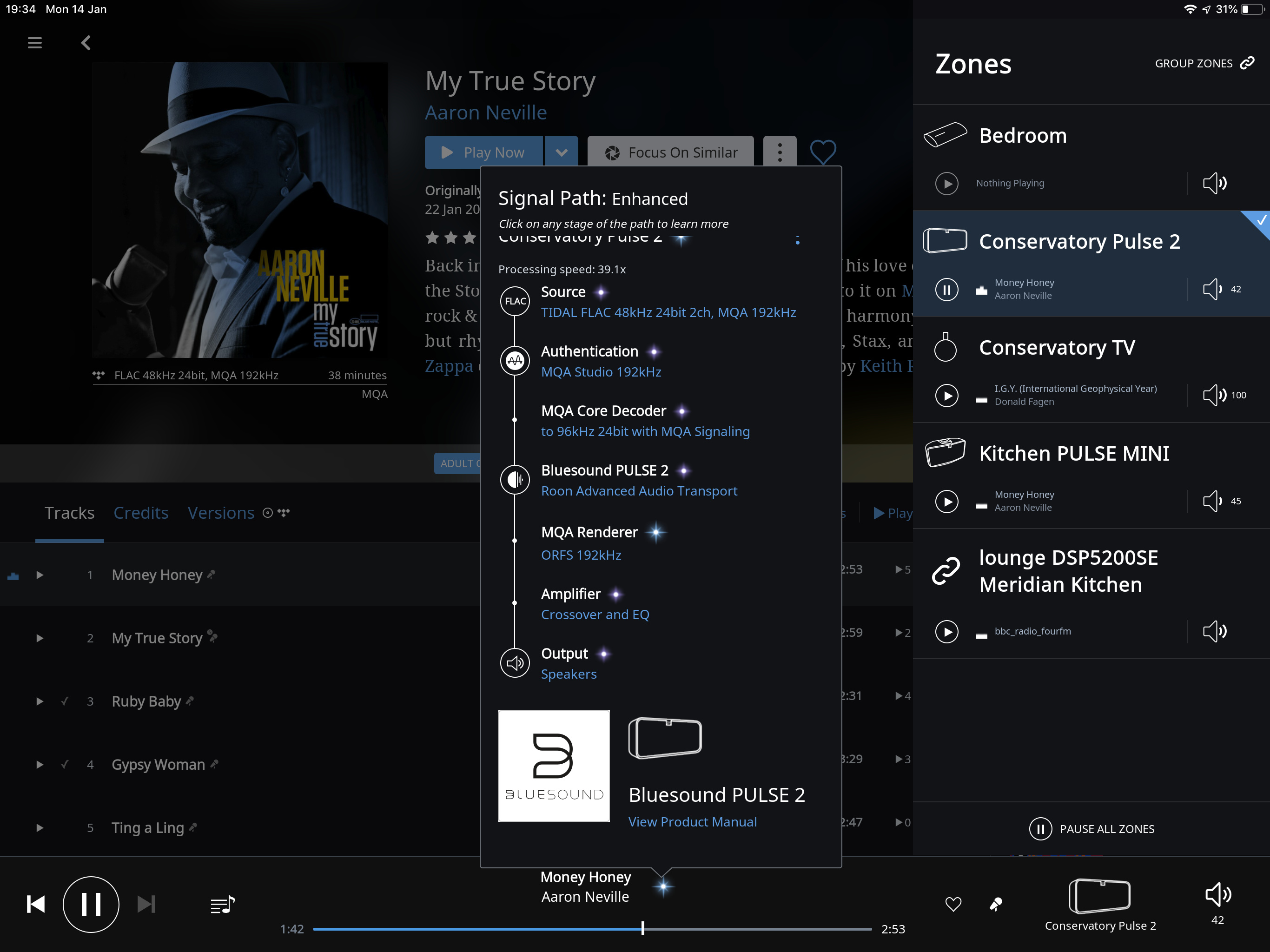Expand the Play Now dropdown arrow
1270x952 pixels.
[x=561, y=152]
